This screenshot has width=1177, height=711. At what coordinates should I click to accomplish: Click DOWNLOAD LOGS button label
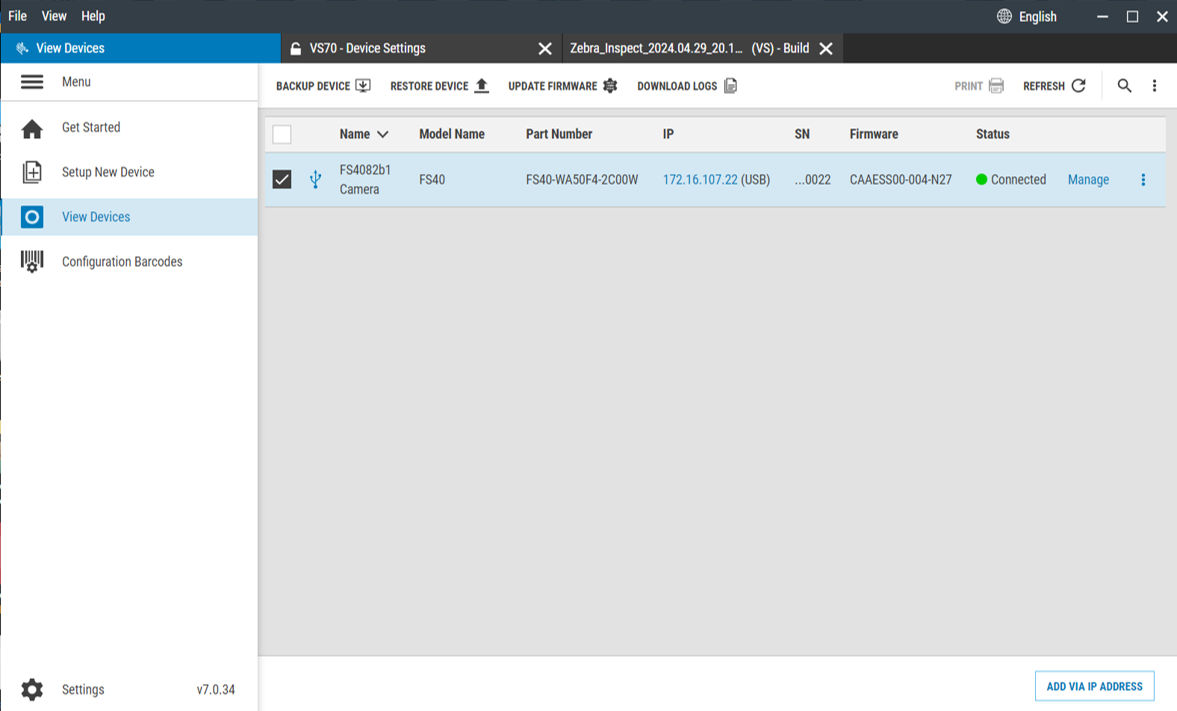pyautogui.click(x=677, y=86)
